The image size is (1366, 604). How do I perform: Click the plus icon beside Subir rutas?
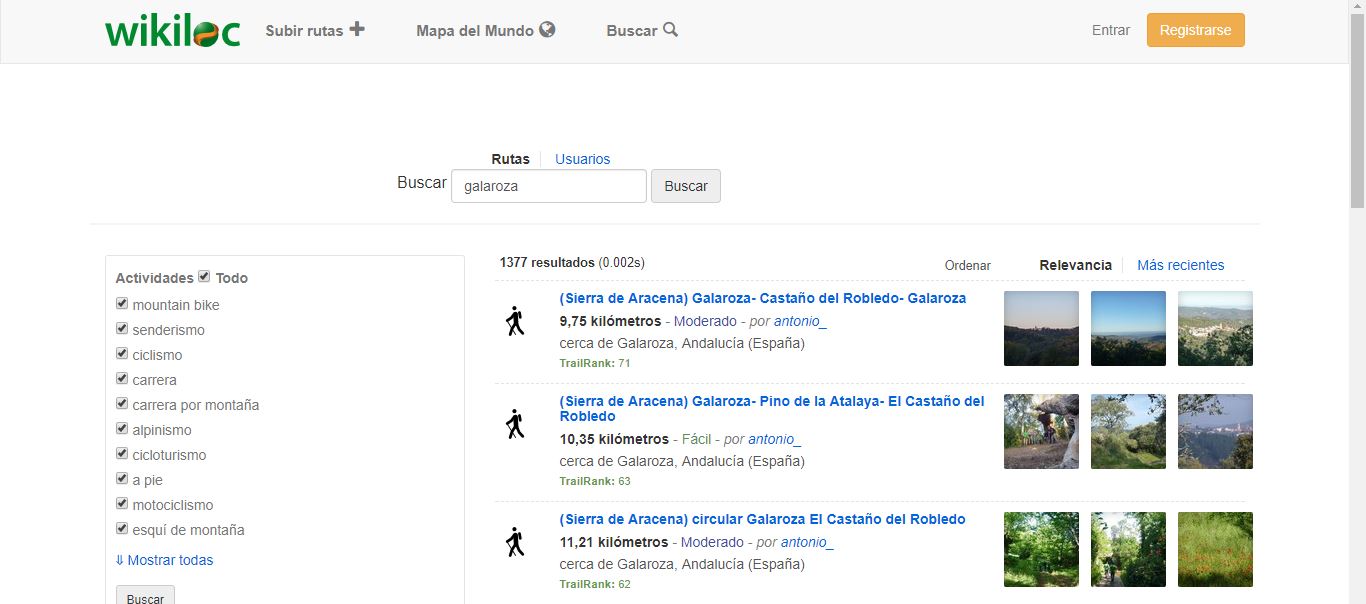pos(357,30)
